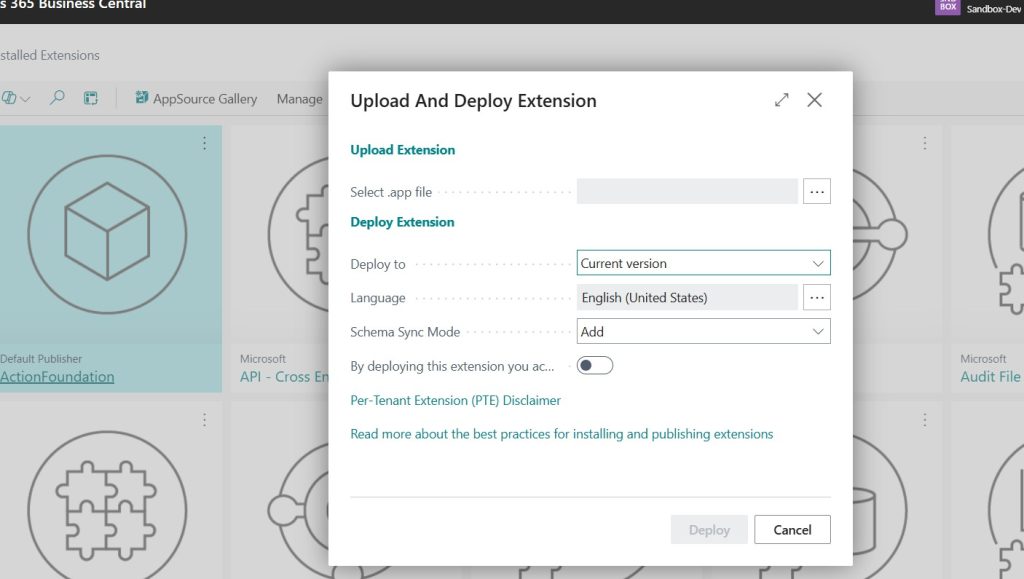Close the Upload And Deploy Extension dialog
The width and height of the screenshot is (1024, 579).
tap(814, 100)
